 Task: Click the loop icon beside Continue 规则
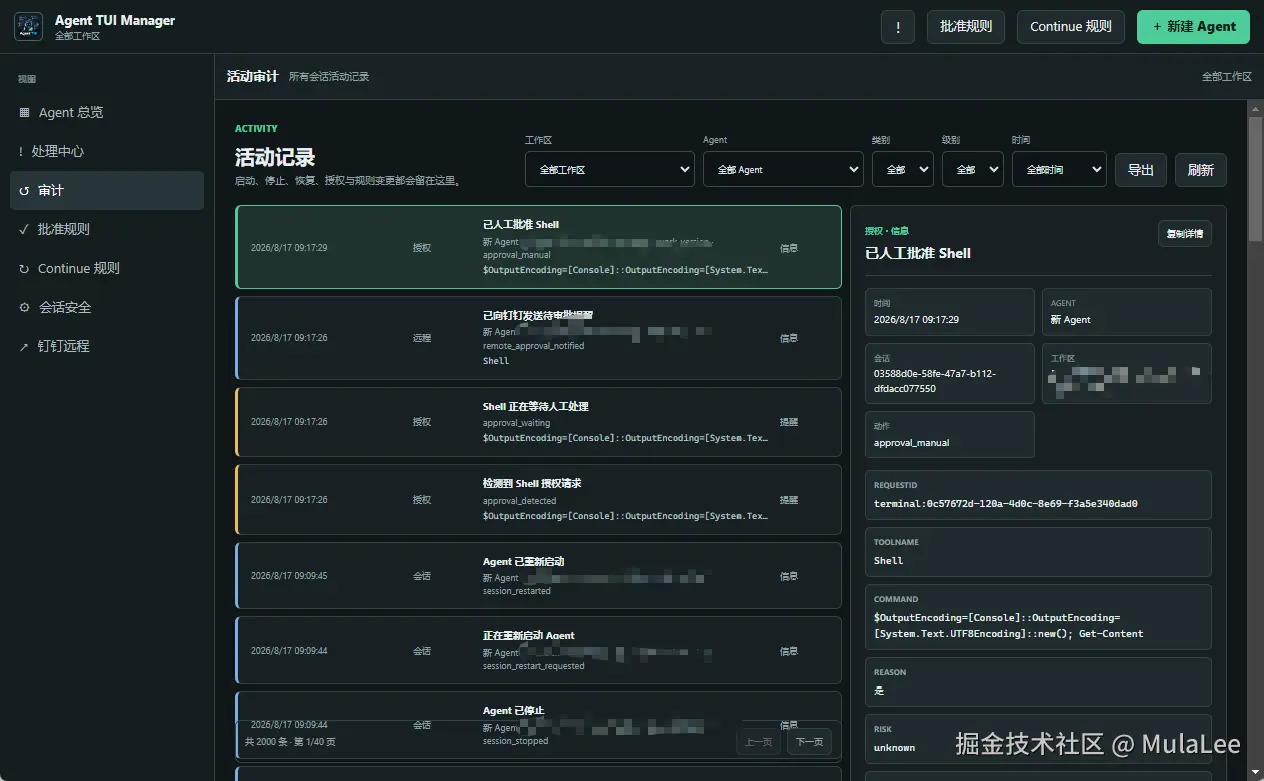tap(24, 268)
